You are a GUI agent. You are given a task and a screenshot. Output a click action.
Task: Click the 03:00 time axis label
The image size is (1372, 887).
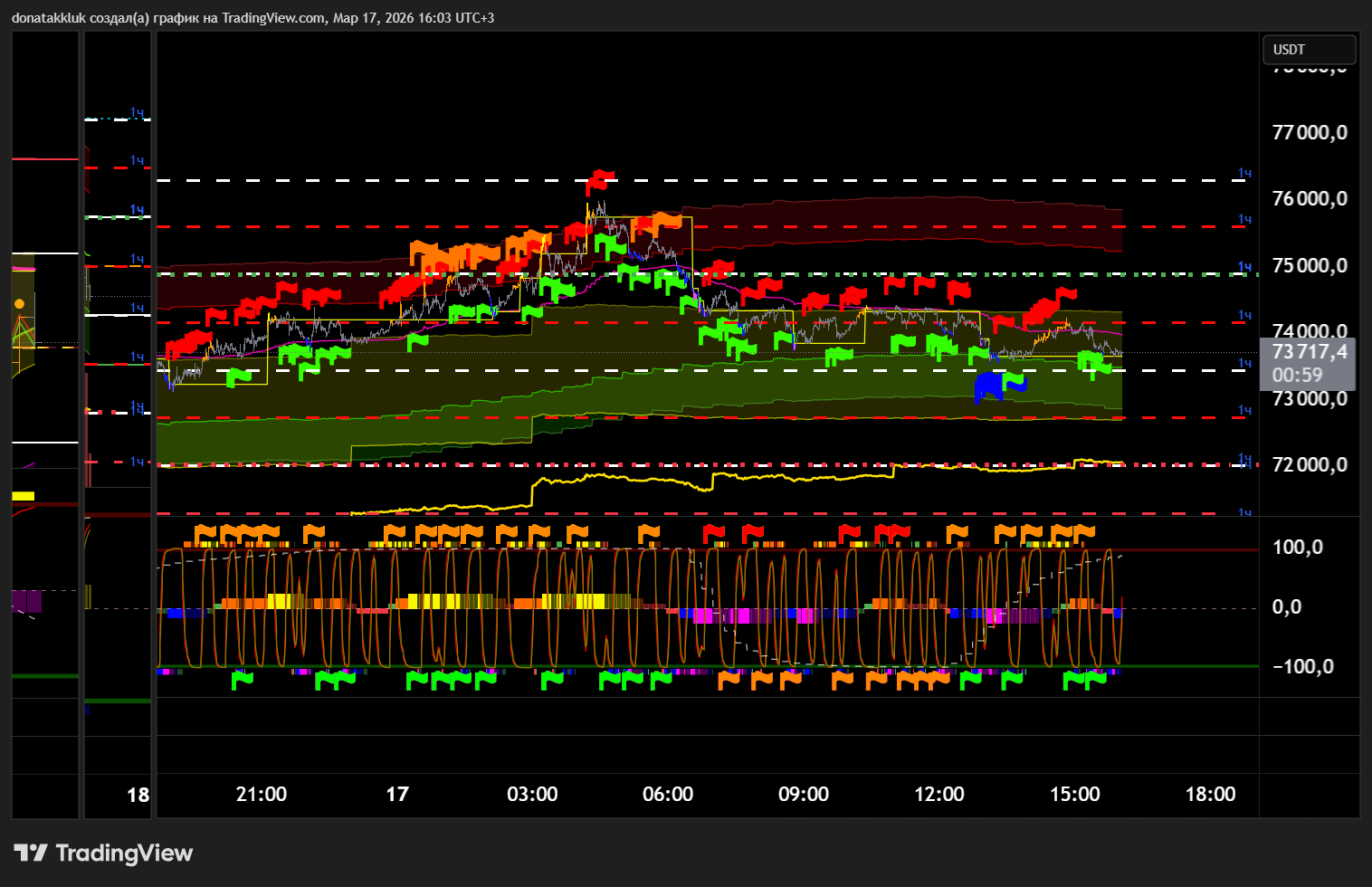click(532, 794)
